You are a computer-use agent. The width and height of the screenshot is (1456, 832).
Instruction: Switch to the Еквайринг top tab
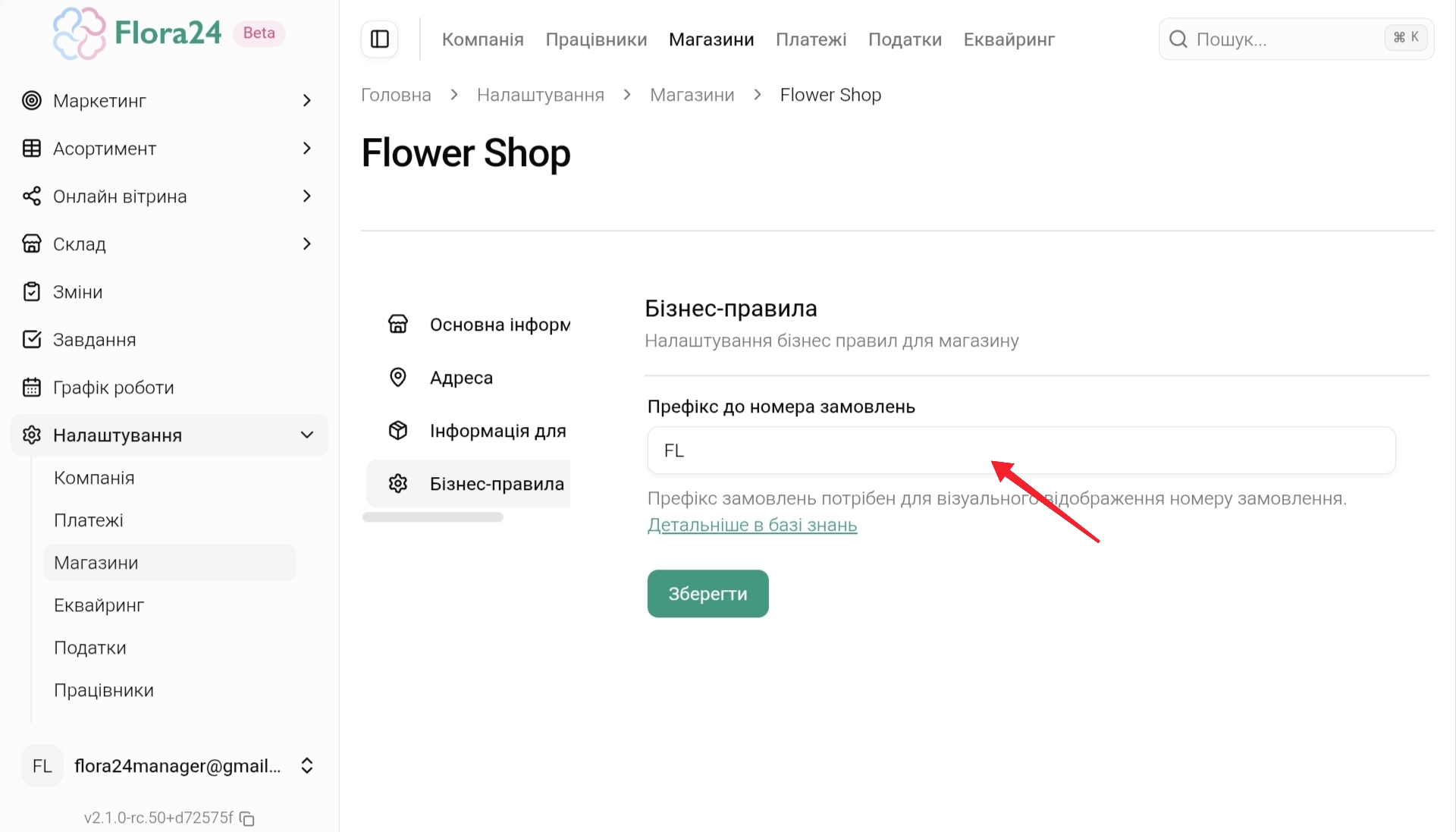1009,39
